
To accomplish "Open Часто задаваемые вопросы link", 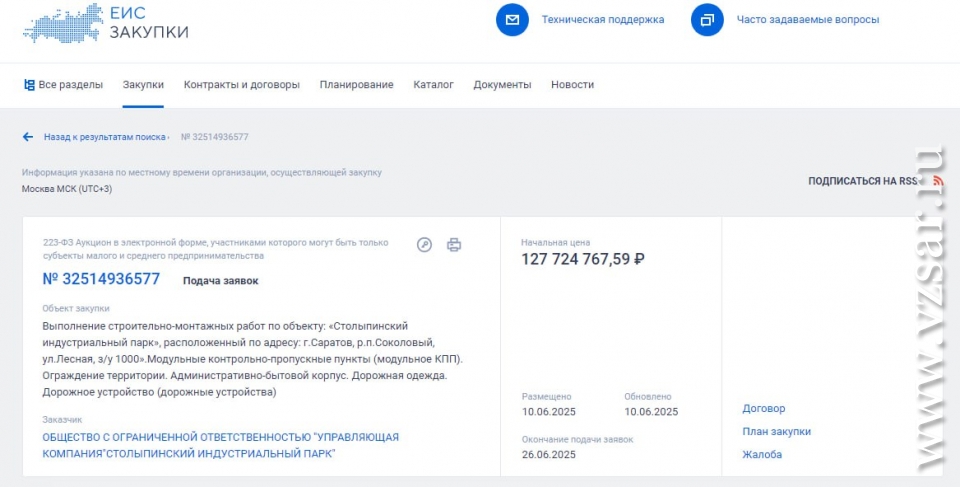I will coord(808,20).
